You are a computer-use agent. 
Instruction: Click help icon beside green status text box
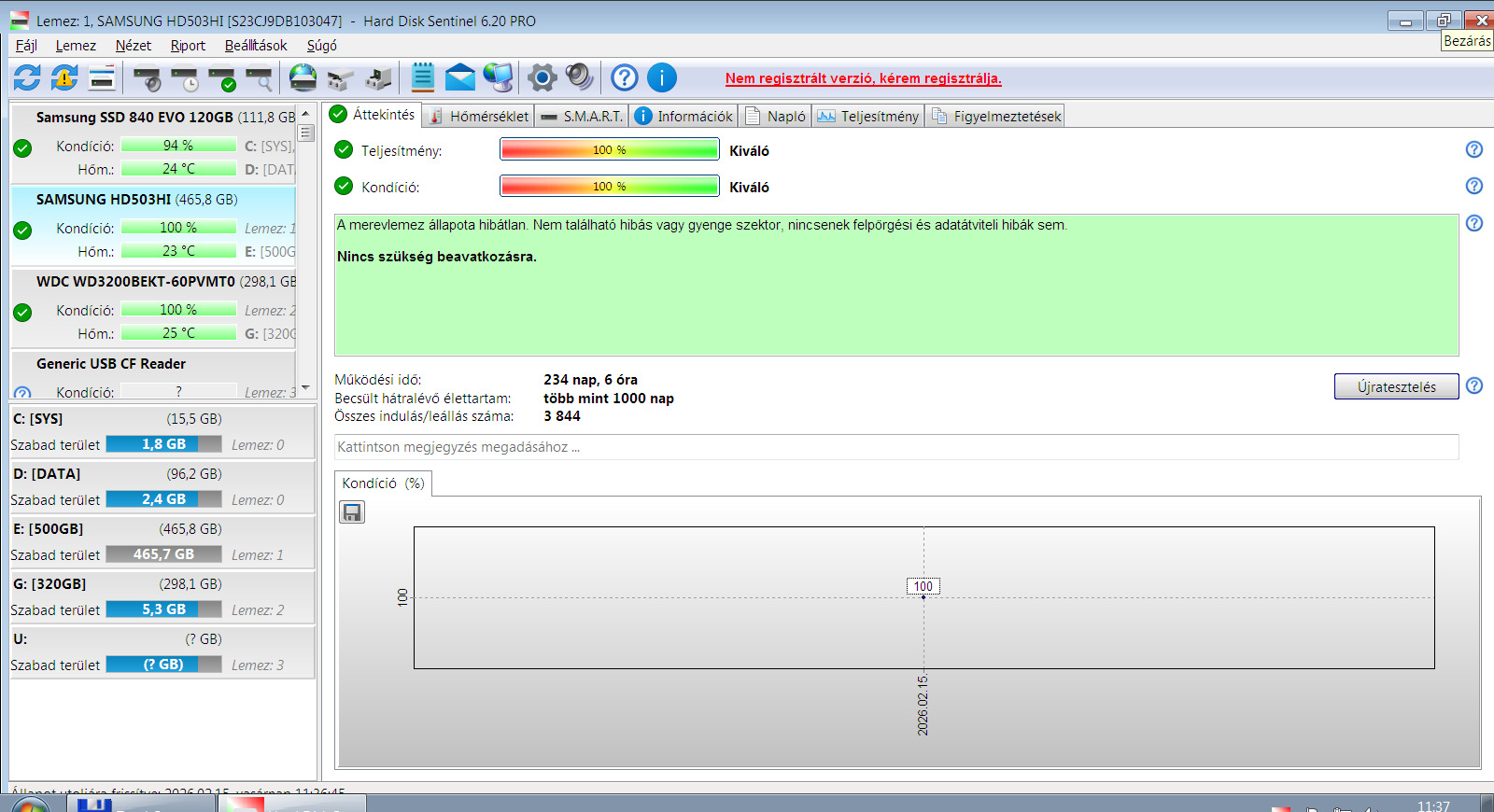point(1474,223)
